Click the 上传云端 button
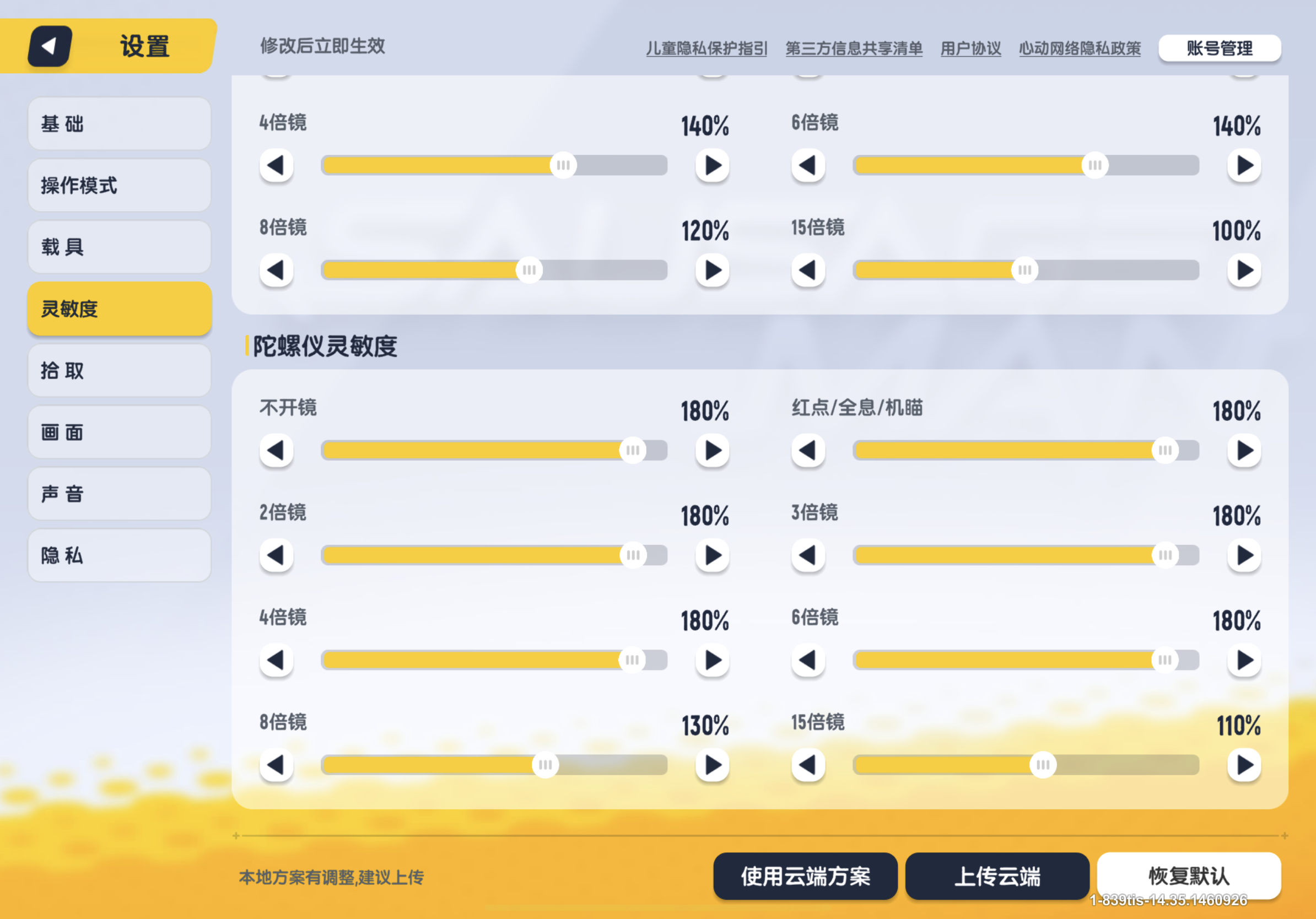The width and height of the screenshot is (1316, 919). [997, 877]
